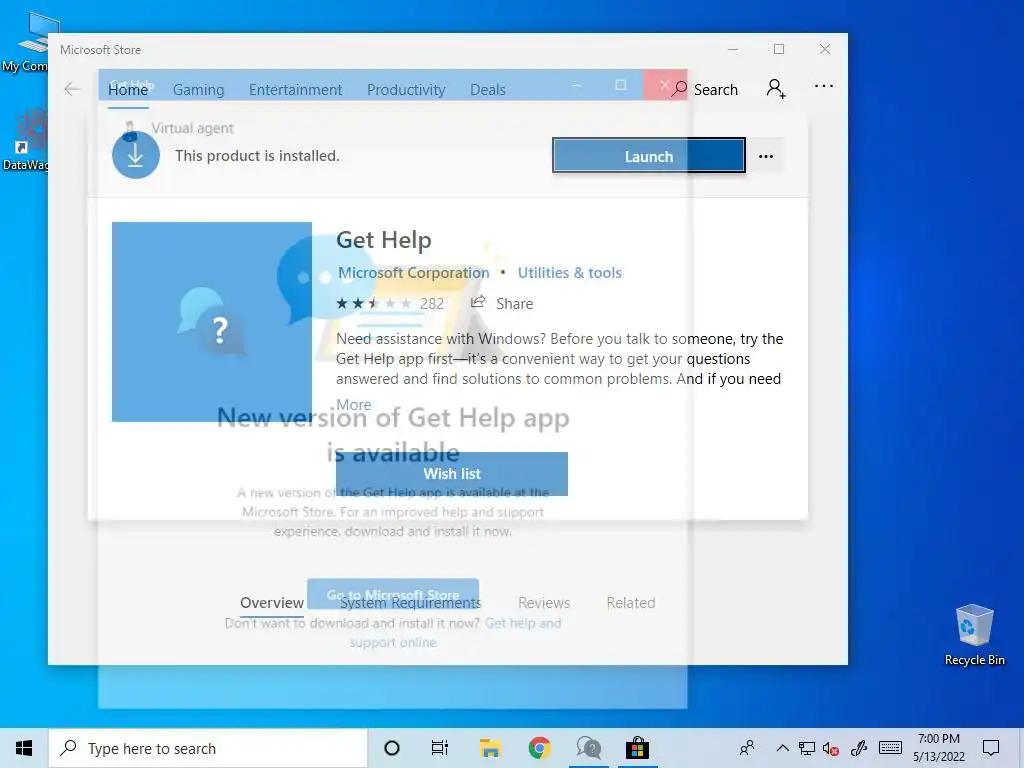Open the Windows Start menu
Image resolution: width=1024 pixels, height=768 pixels.
click(24, 748)
